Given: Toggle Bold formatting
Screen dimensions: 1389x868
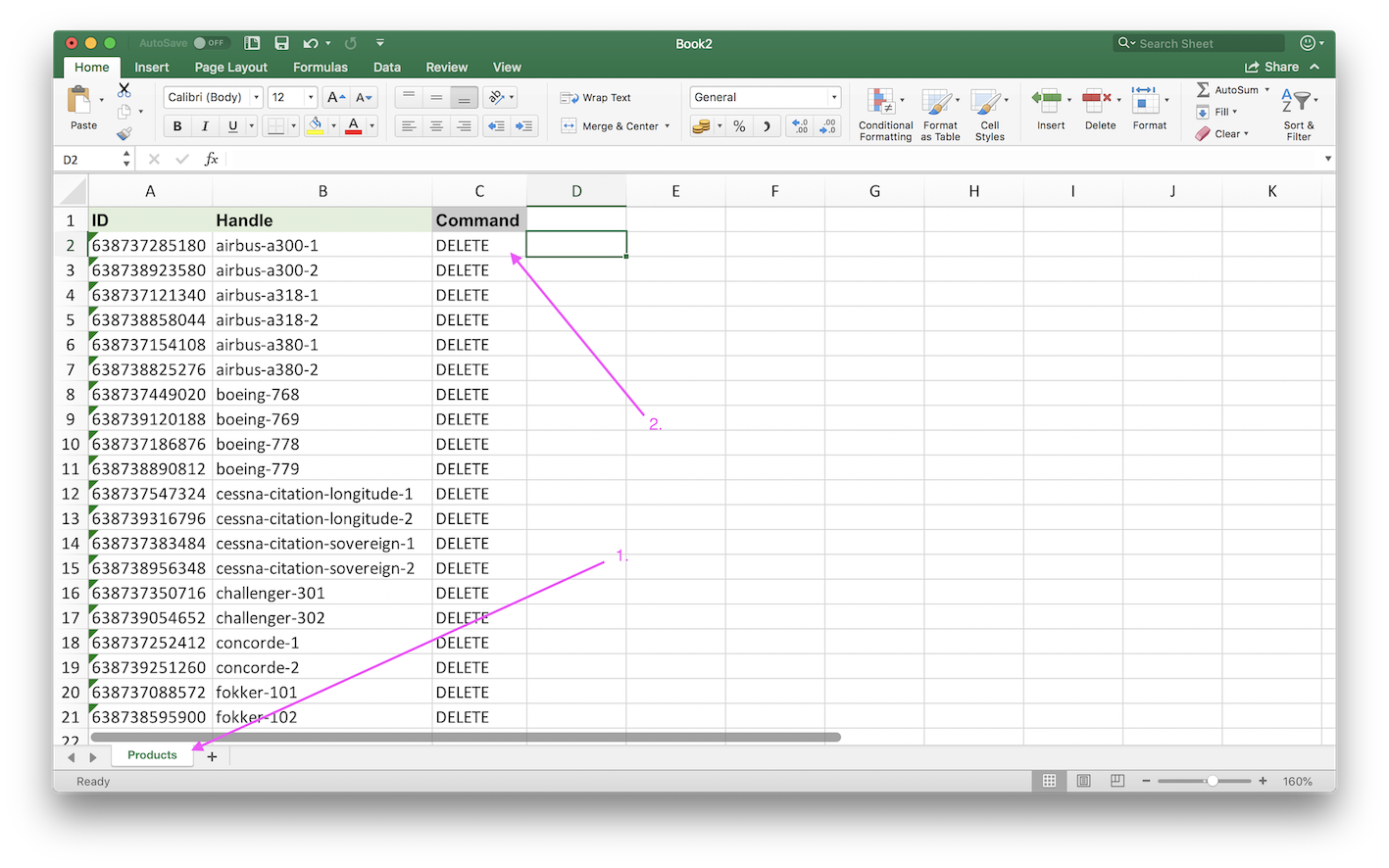Looking at the screenshot, I should click(177, 125).
